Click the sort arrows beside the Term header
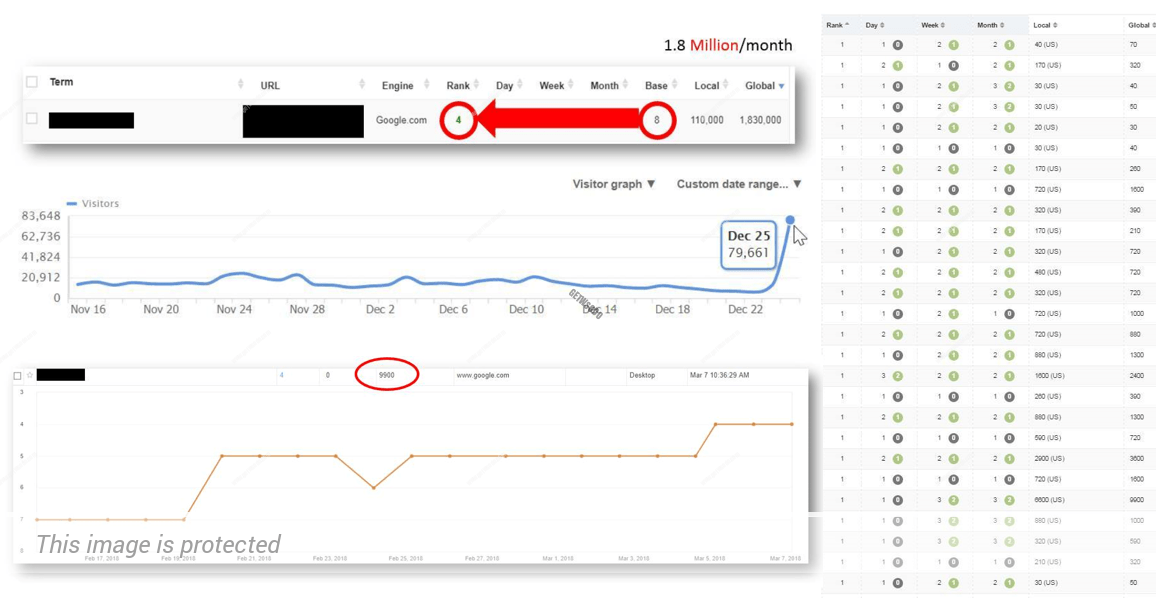Image resolution: width=1173 pixels, height=608 pixels. coord(240,84)
